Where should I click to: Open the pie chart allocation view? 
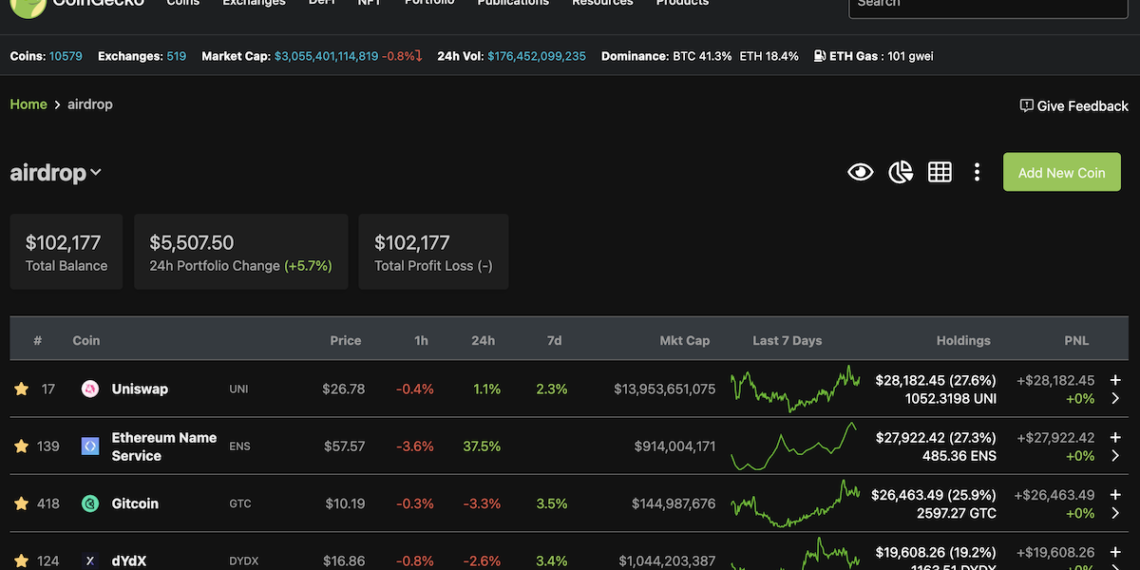(x=900, y=172)
